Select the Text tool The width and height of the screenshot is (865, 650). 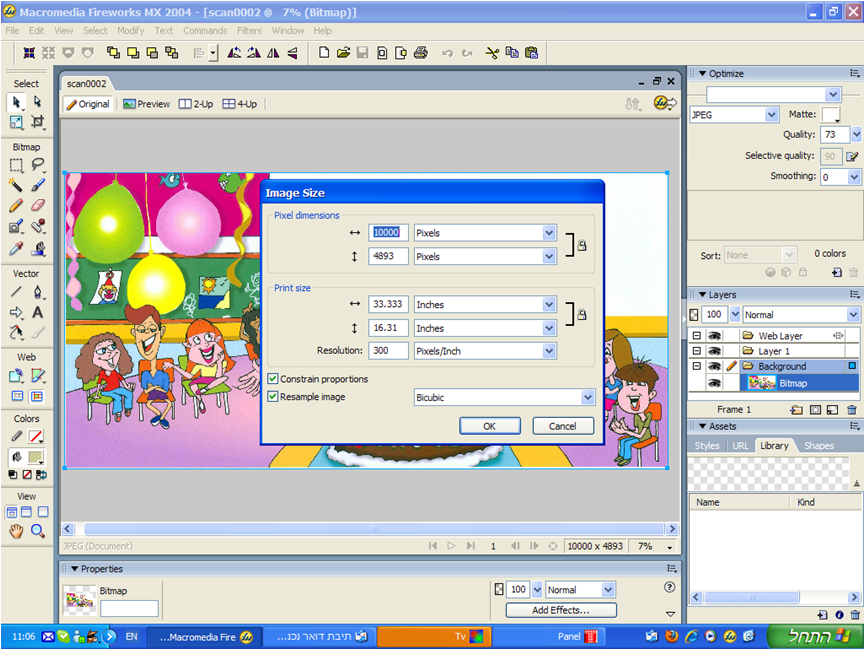point(38,313)
